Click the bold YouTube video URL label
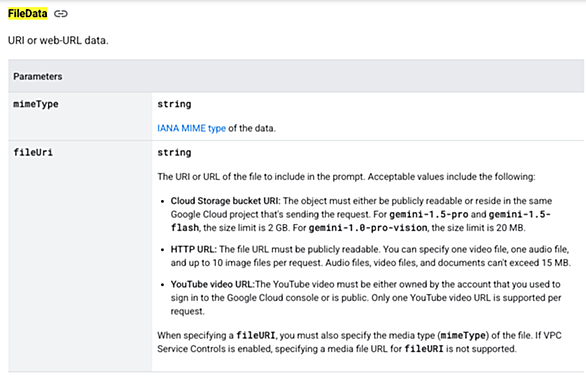Image resolution: width=586 pixels, height=379 pixels. 213,284
